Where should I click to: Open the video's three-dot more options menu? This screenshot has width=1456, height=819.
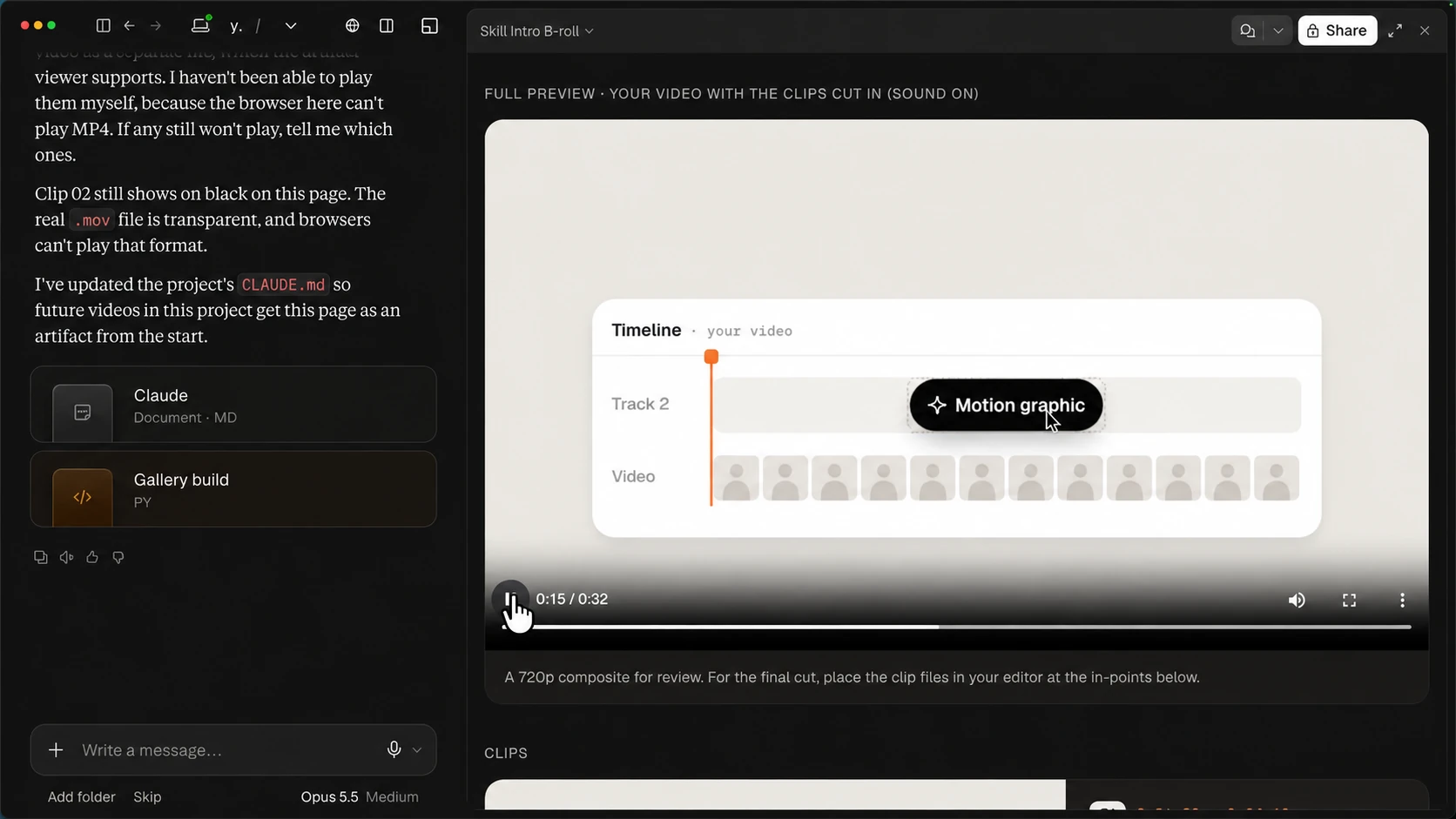[1402, 600]
